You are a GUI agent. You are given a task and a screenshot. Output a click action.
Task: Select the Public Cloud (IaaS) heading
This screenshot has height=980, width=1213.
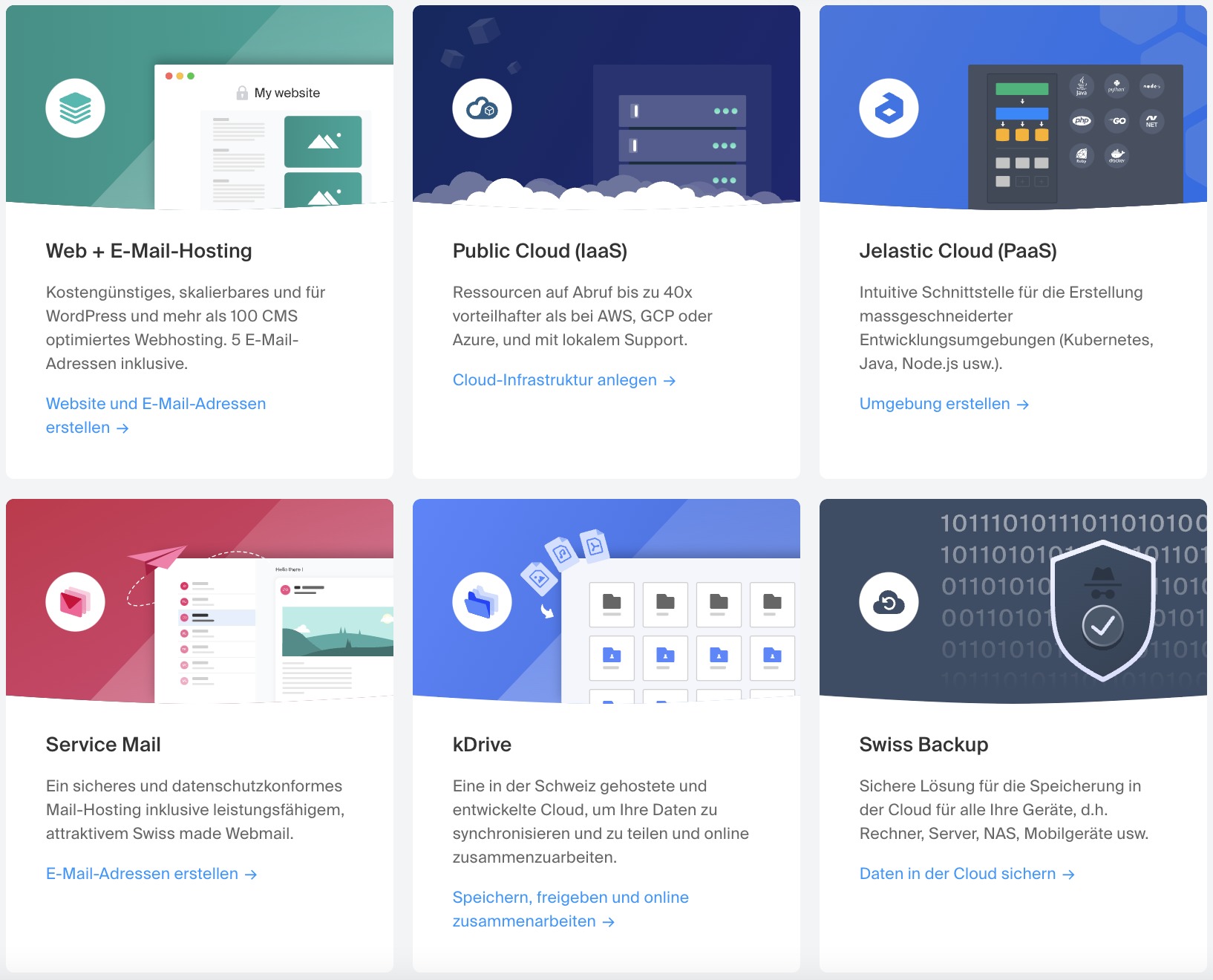[x=540, y=251]
